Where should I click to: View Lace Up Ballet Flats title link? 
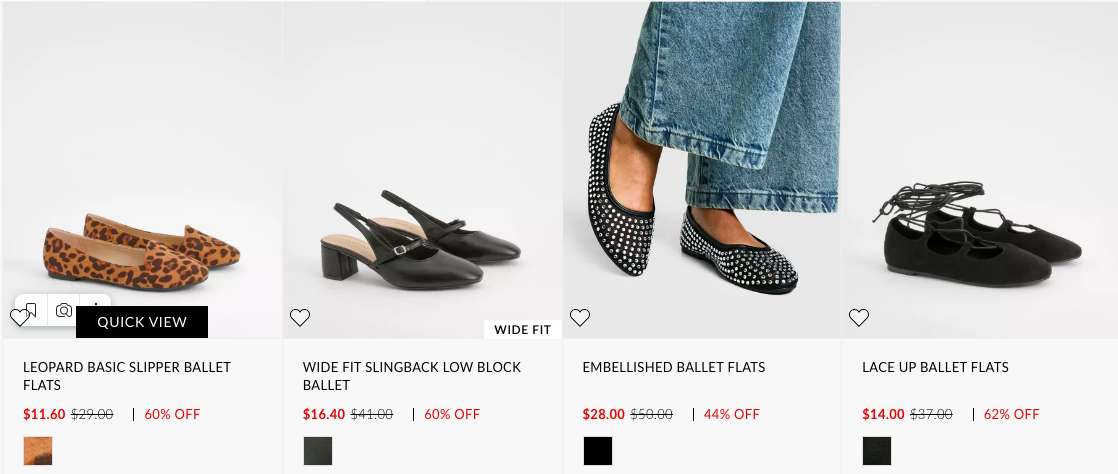pyautogui.click(x=935, y=367)
